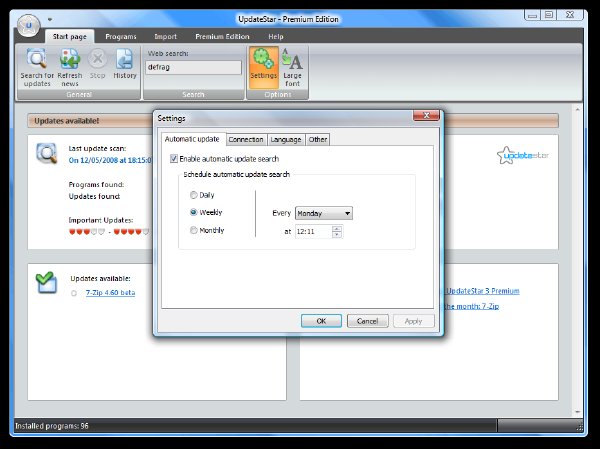Click the Search for updates icon

pos(37,59)
